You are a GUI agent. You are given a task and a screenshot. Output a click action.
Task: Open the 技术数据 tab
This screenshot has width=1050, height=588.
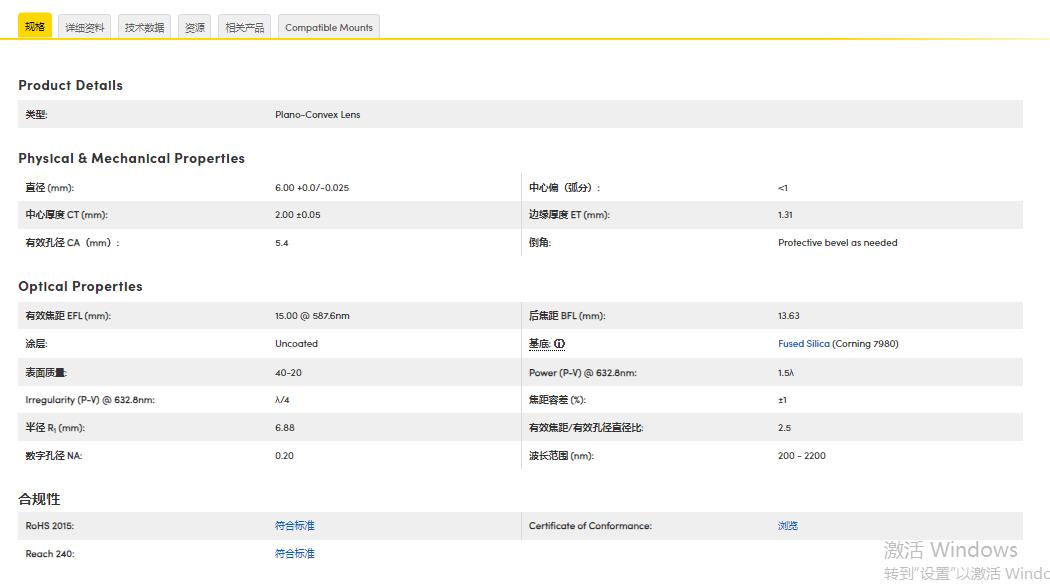(x=144, y=27)
